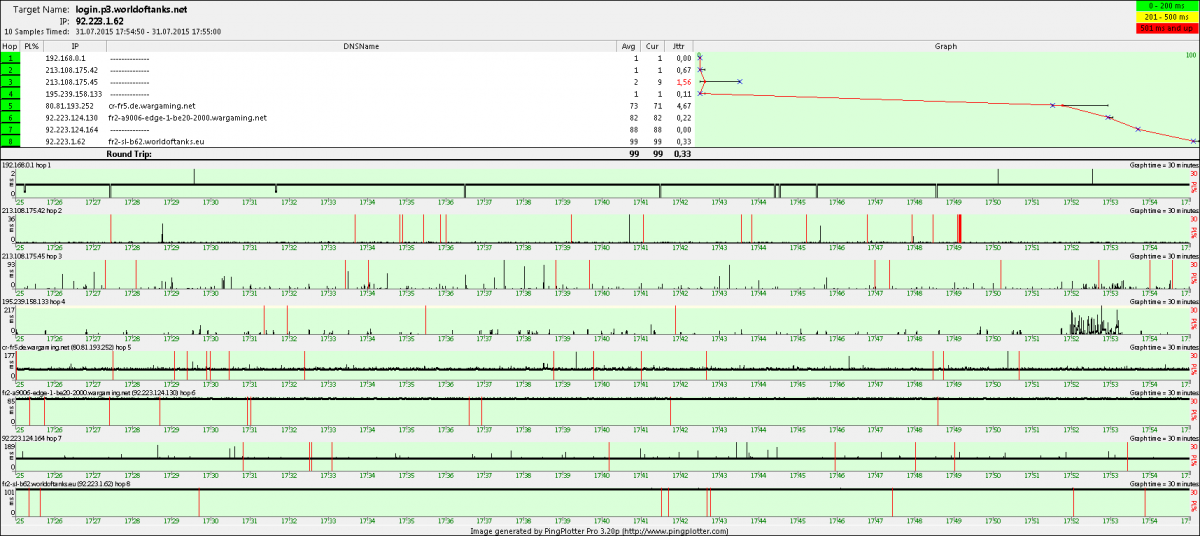Select the green hop 4 number box
Viewport: 1200px width, 536px height.
coord(9,94)
